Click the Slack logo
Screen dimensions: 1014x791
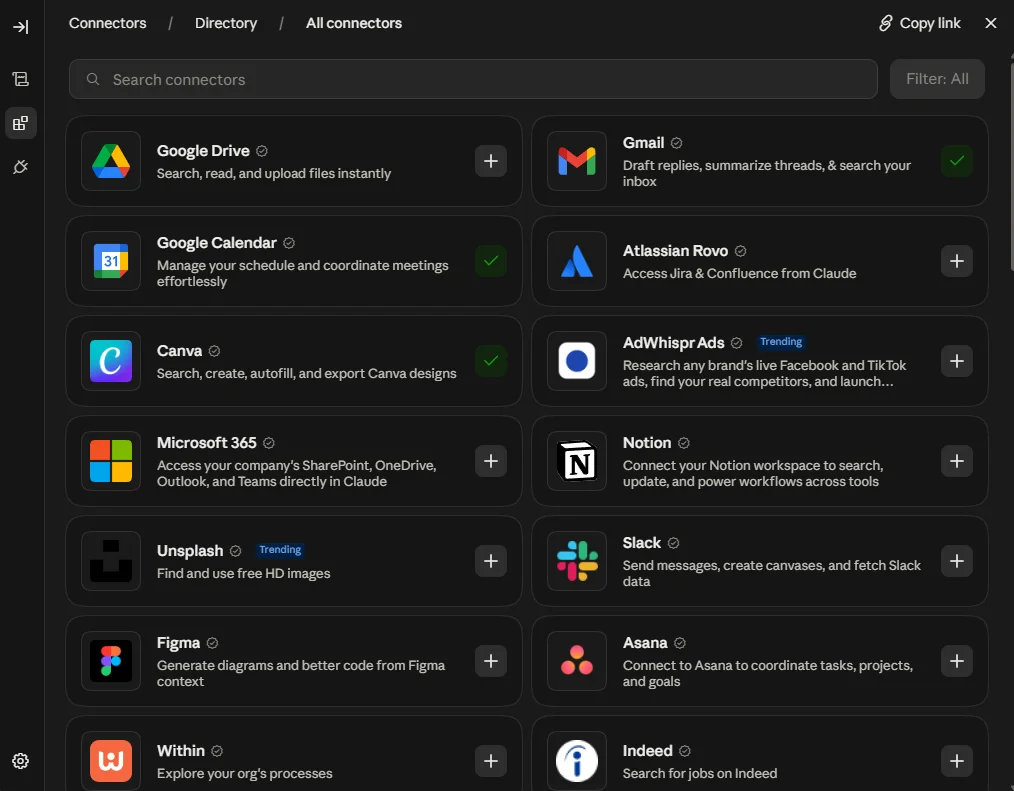pyautogui.click(x=577, y=561)
